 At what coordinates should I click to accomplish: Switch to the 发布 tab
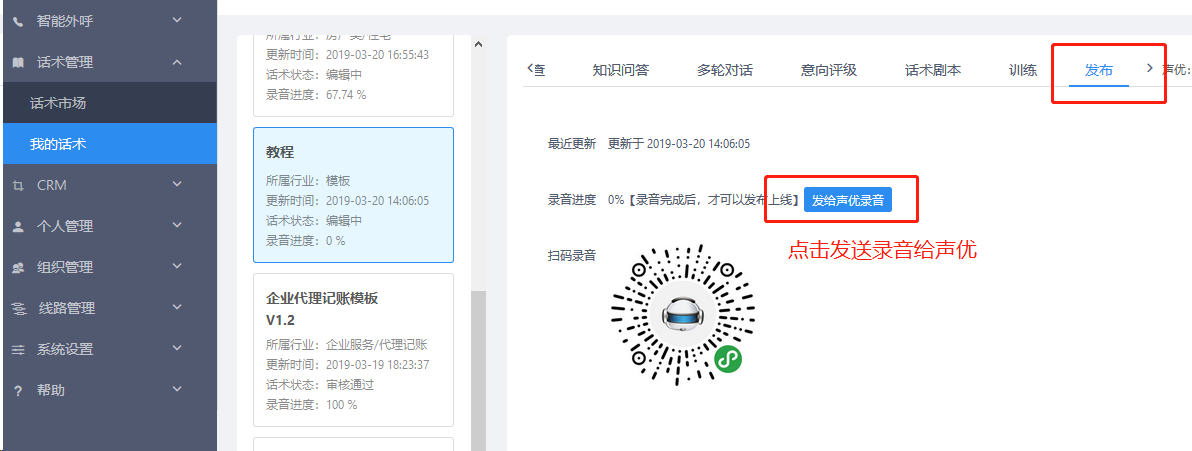[x=1098, y=71]
